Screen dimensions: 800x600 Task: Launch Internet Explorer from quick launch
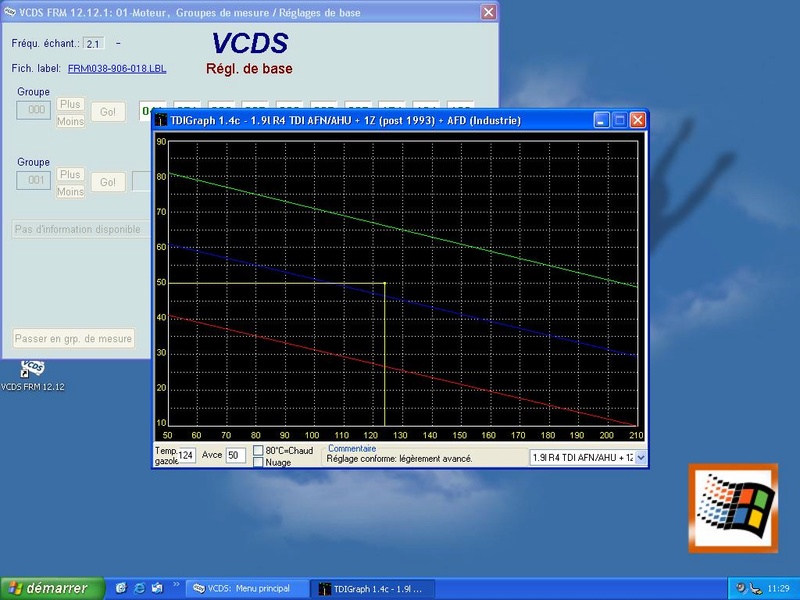click(140, 588)
